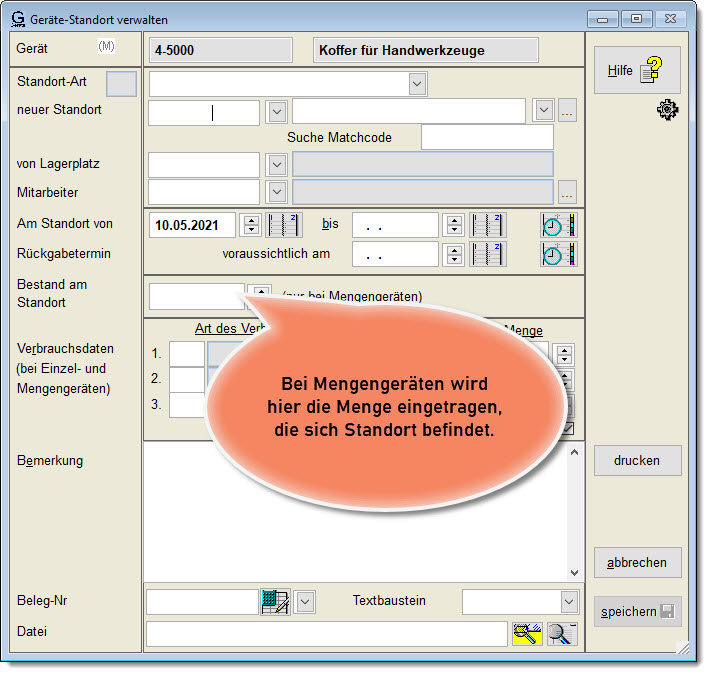The height and width of the screenshot is (674, 709).
Task: Expand the Standort-Art dropdown
Action: pos(417,84)
